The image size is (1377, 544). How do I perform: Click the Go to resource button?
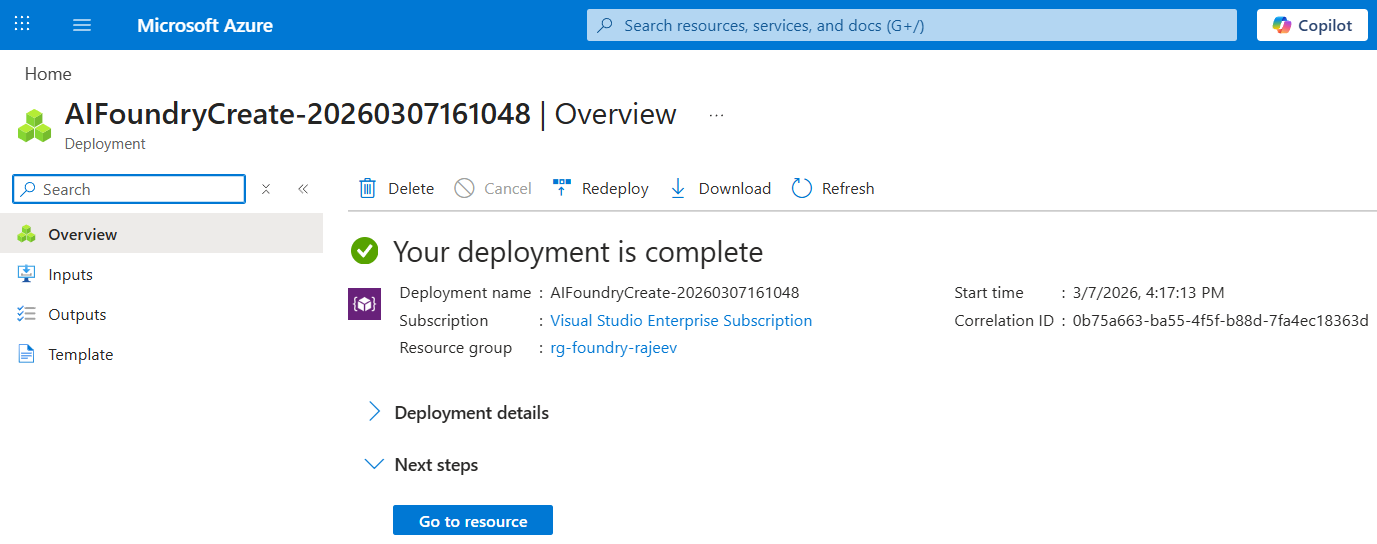[x=472, y=521]
